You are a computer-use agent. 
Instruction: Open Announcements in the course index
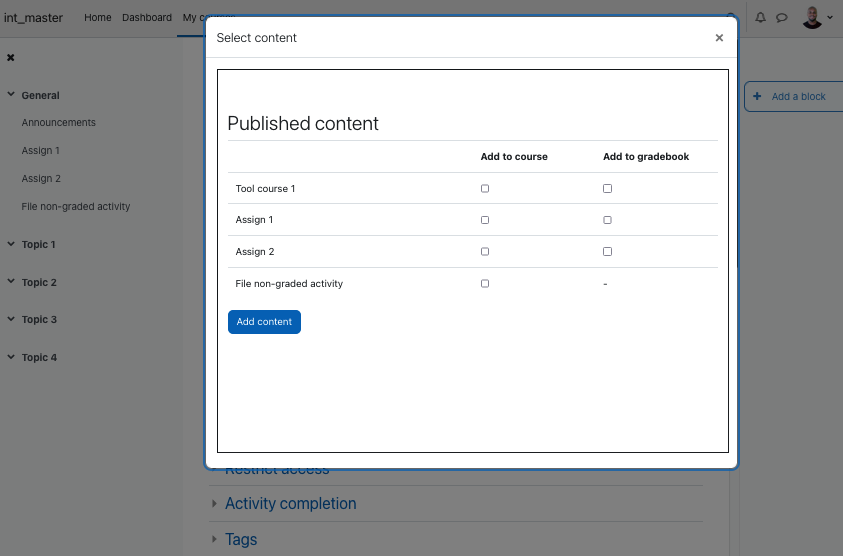pyautogui.click(x=59, y=123)
